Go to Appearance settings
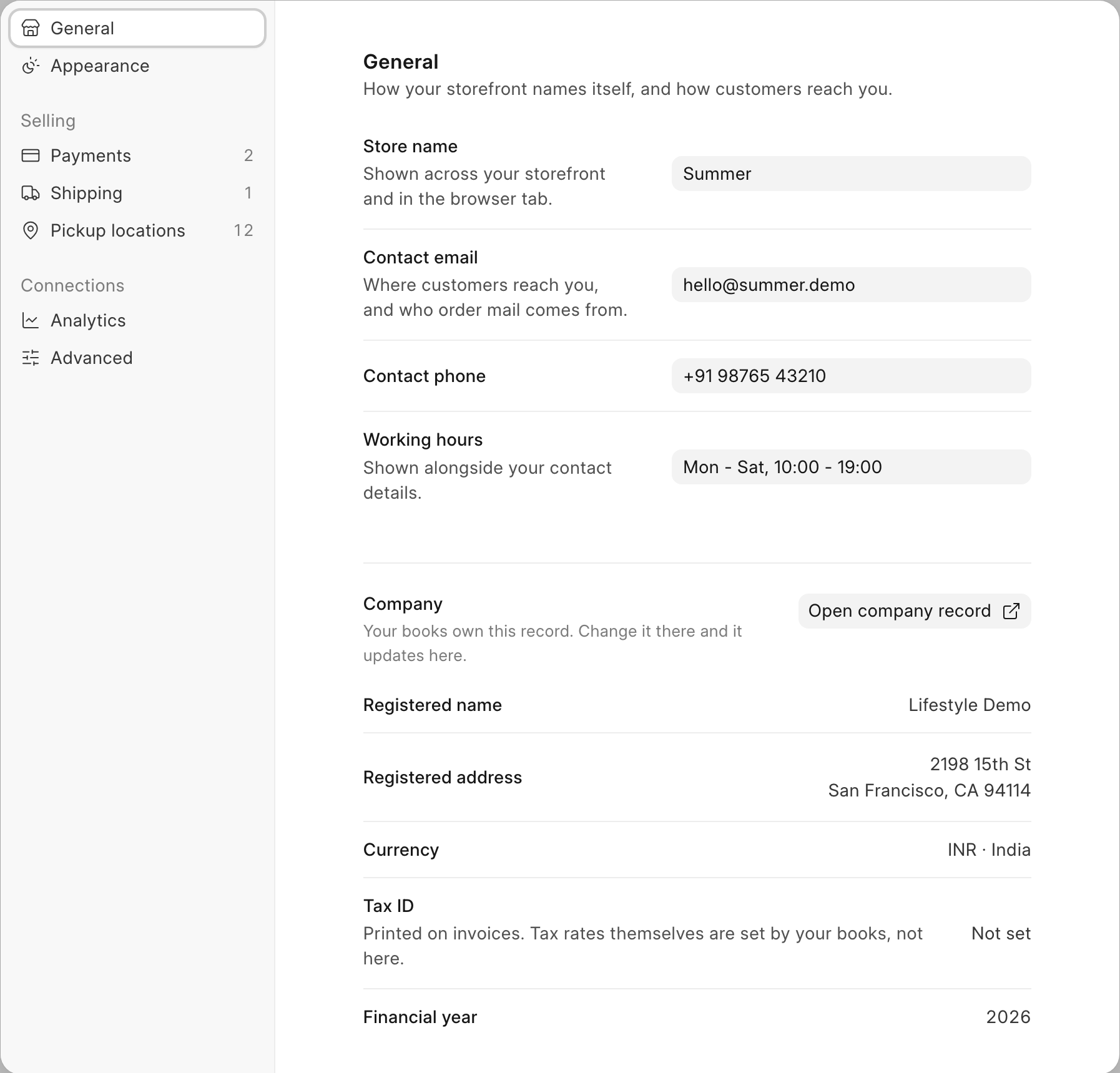Image resolution: width=1120 pixels, height=1073 pixels. (137, 66)
